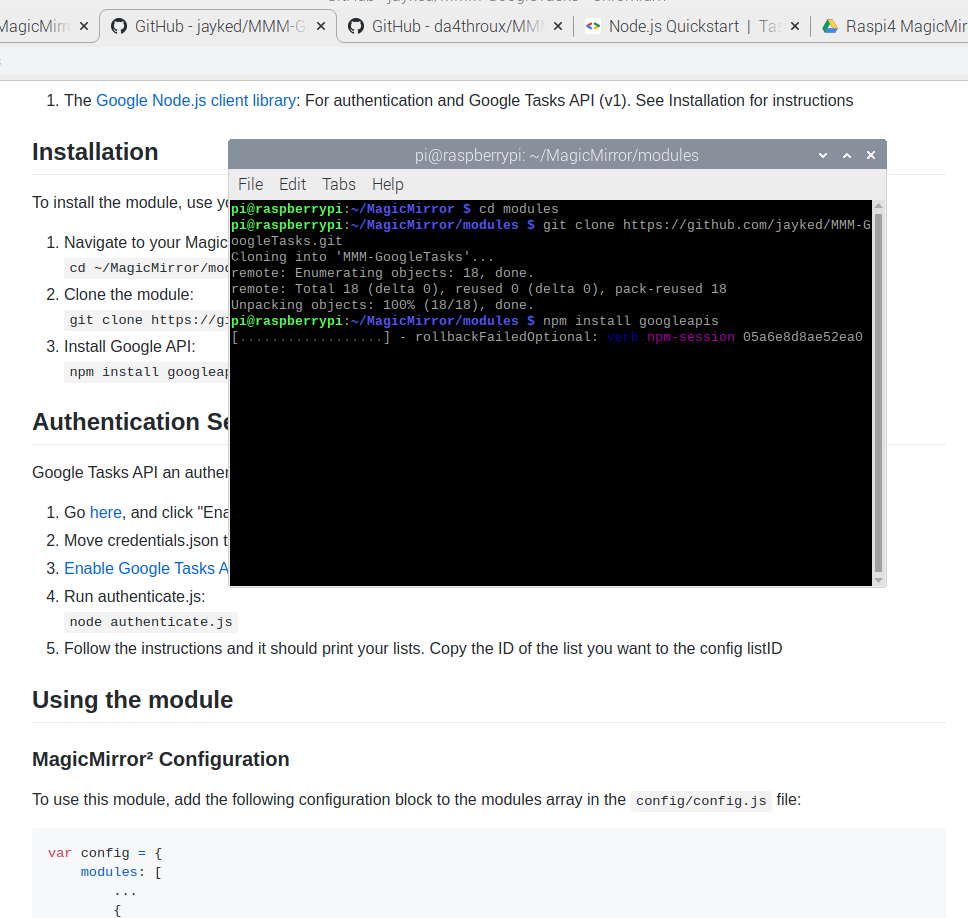Click the terminal vertical scrollbar
Screen dimensions: 968x918
(x=878, y=393)
